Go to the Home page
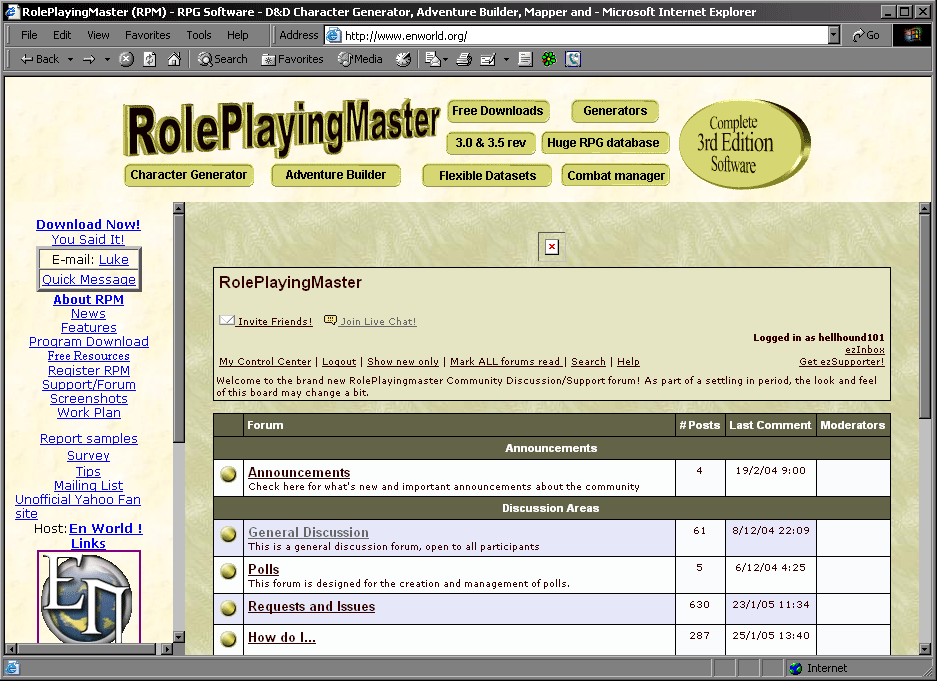Viewport: 937px width, 681px height. pyautogui.click(x=174, y=59)
